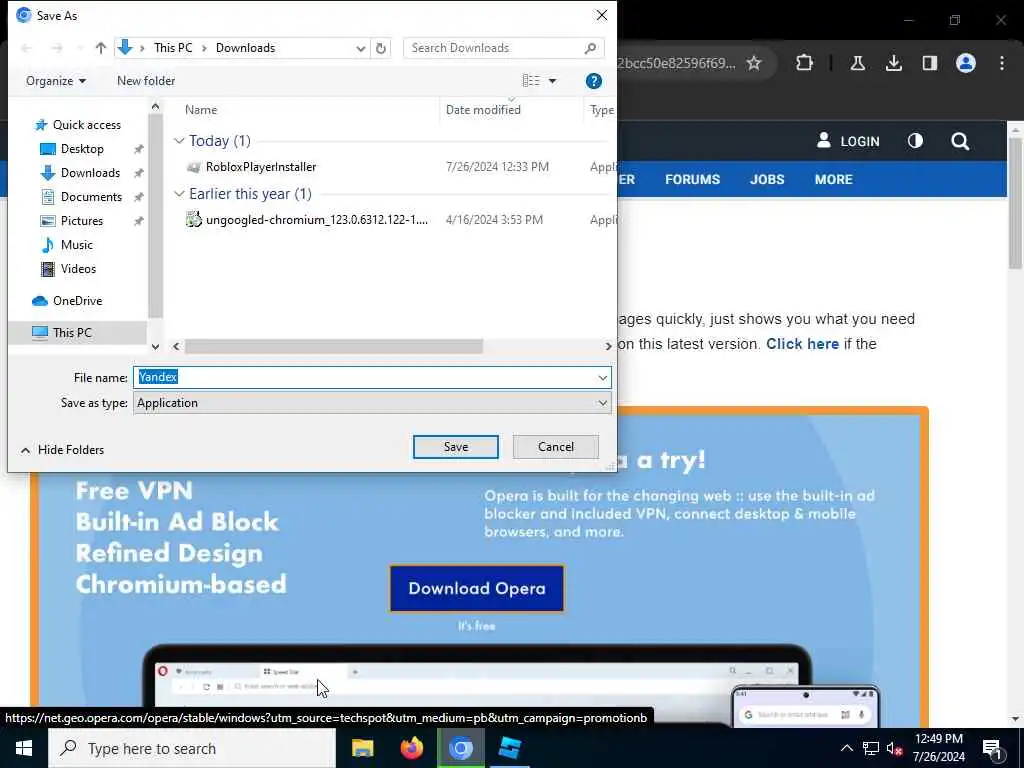Switch to Chrome in the taskbar
The width and height of the screenshot is (1024, 768).
tap(460, 748)
